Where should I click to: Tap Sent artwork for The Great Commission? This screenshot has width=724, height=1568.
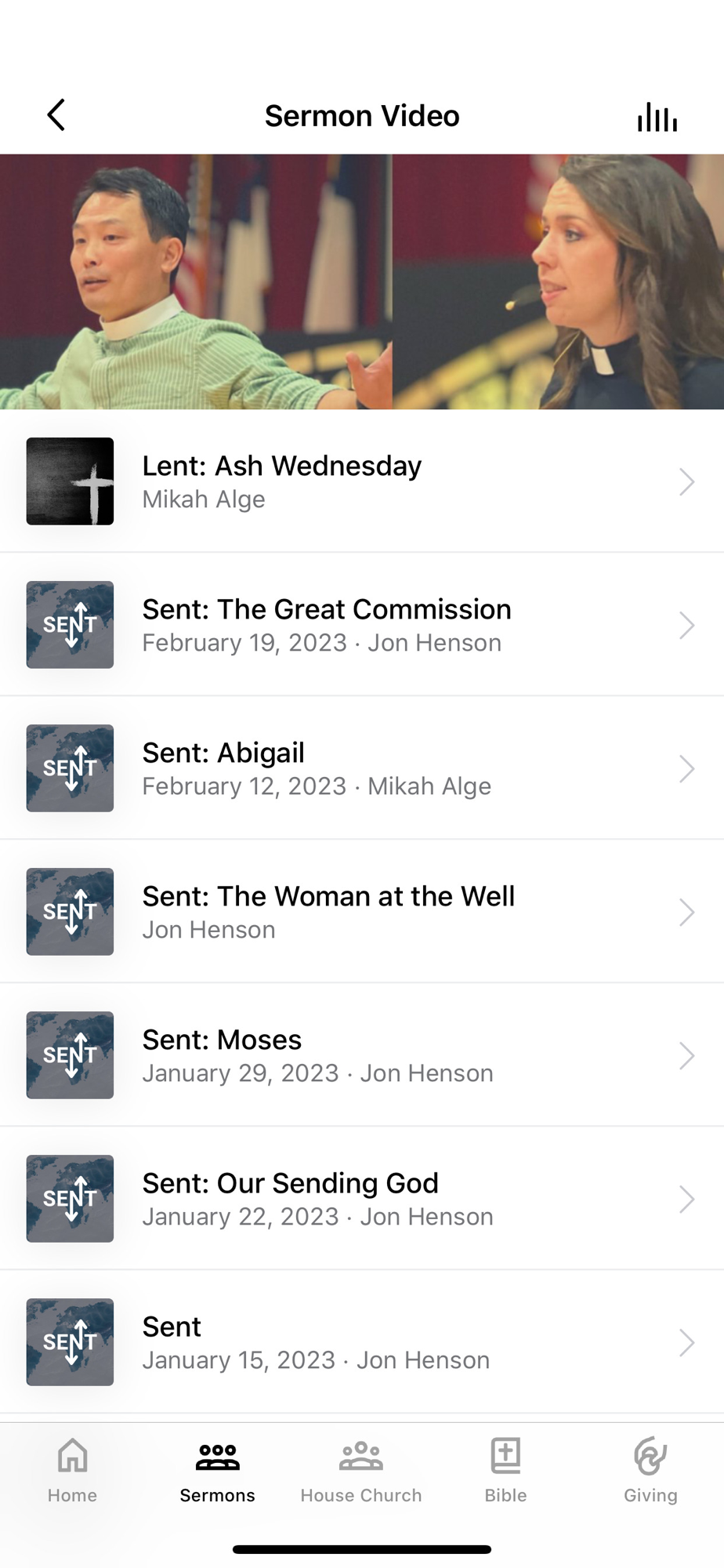pos(70,625)
